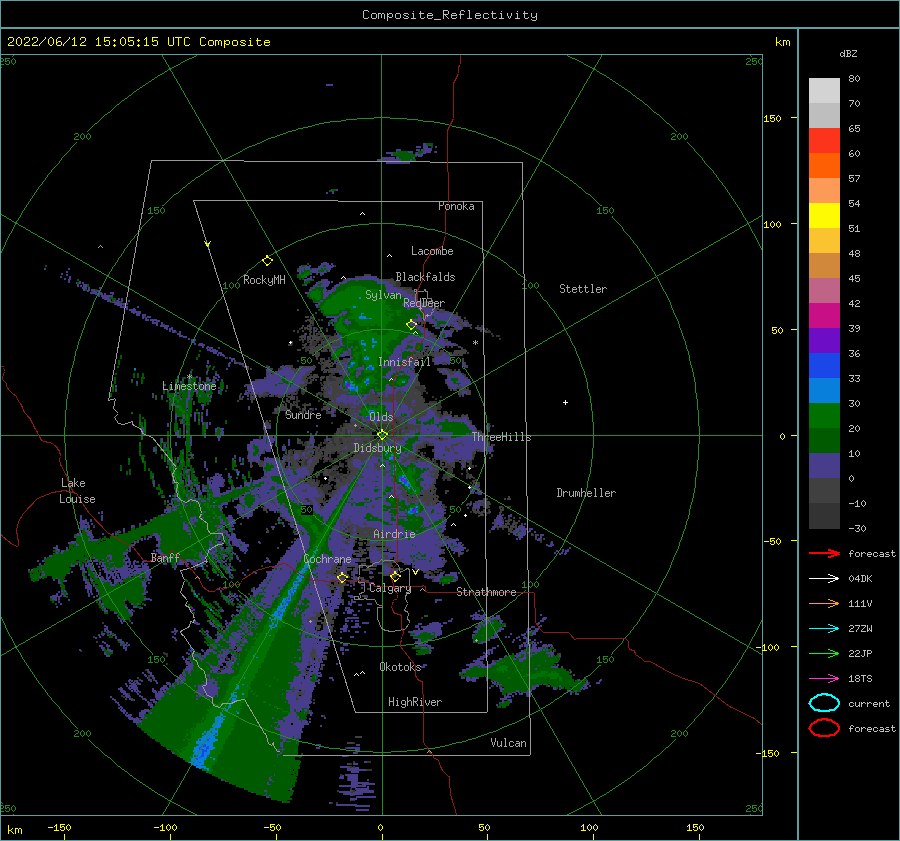Click the yellow diamond marker near RockyMH
Viewport: 900px width, 841px height.
[267, 261]
